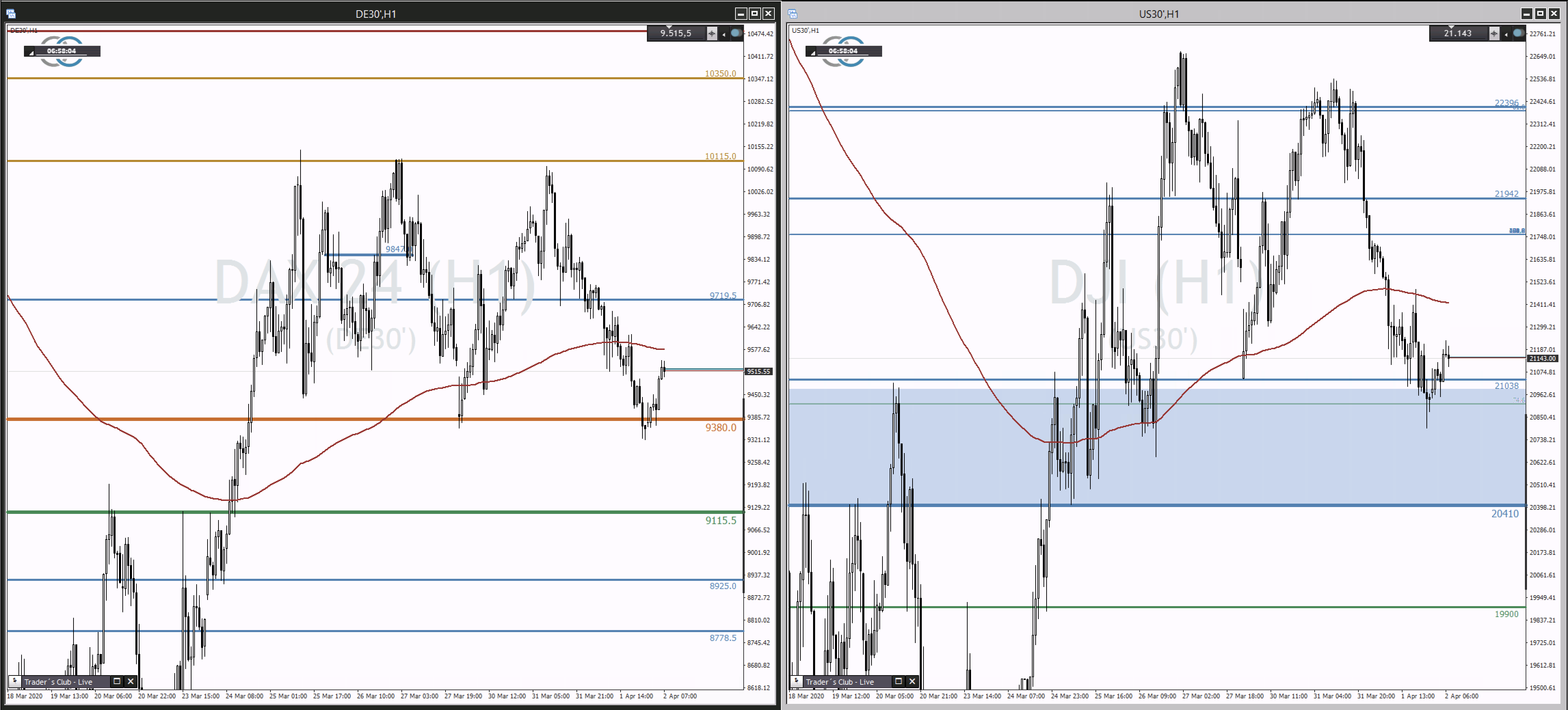The image size is (1568, 710).
Task: Click 2 Apr 06:00 on US30 time axis
Action: coord(1461,696)
